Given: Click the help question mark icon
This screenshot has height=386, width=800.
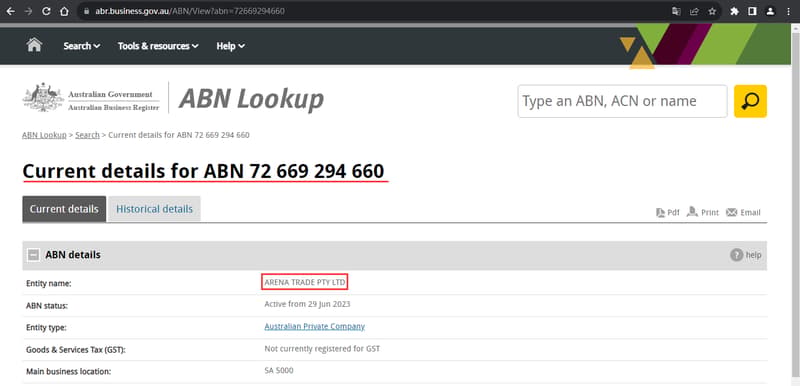Looking at the screenshot, I should click(x=736, y=255).
